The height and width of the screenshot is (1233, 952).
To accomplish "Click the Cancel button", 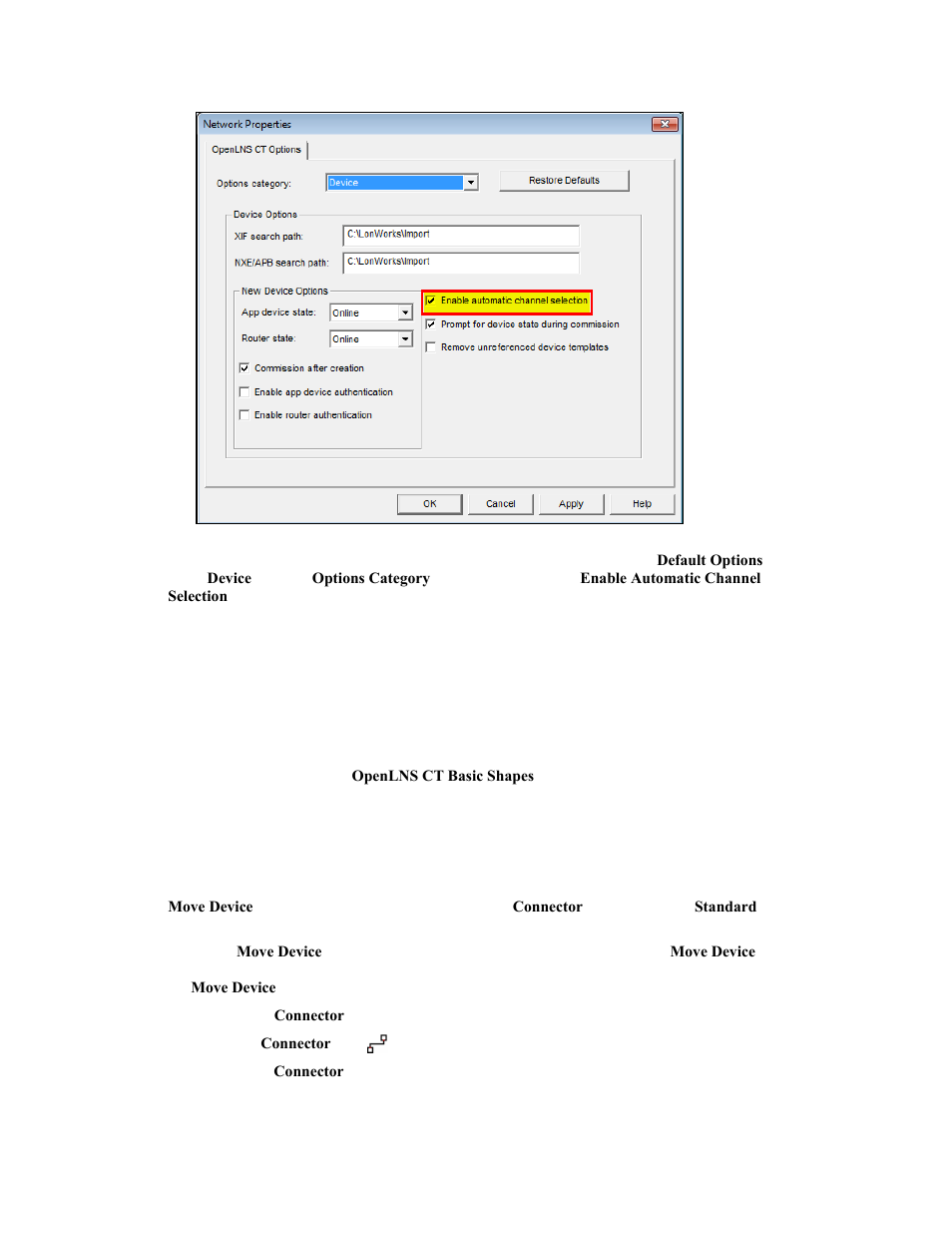I will pyautogui.click(x=501, y=504).
